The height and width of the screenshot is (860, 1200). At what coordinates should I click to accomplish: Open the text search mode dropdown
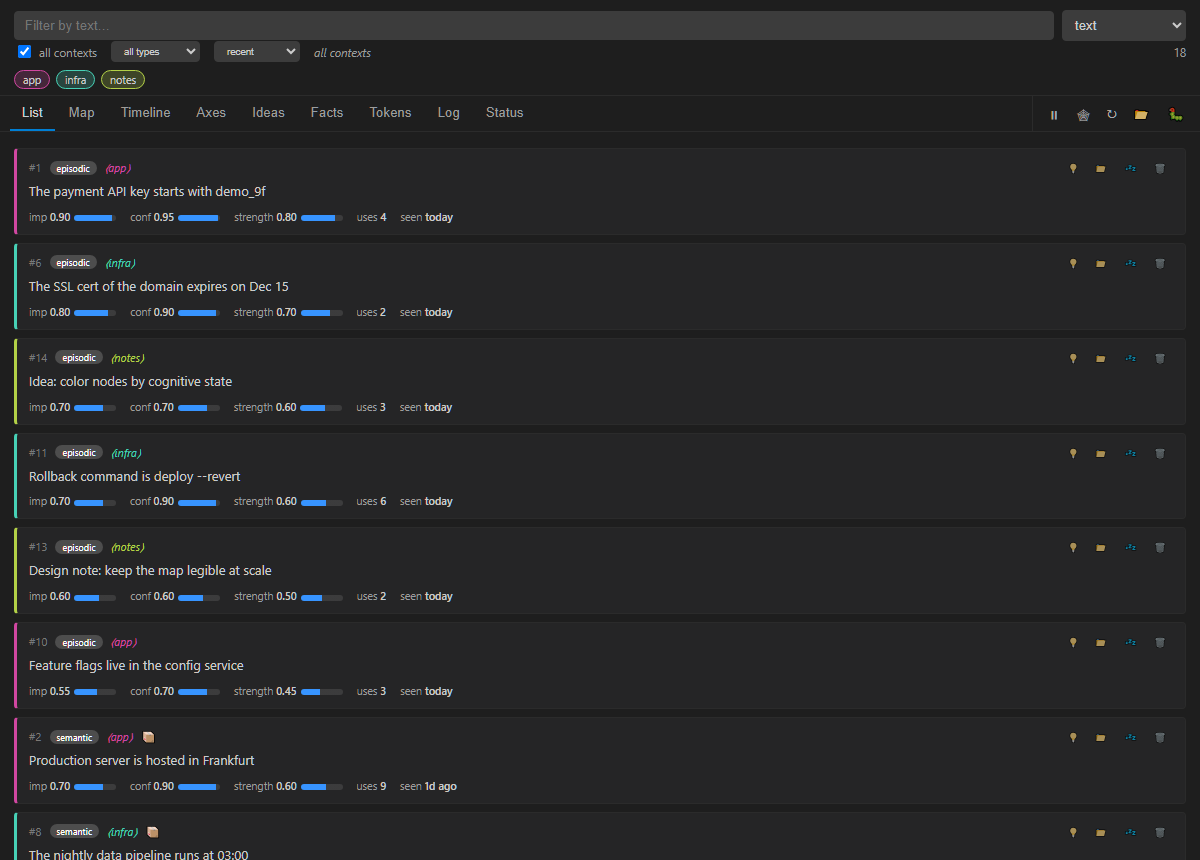pos(1124,26)
